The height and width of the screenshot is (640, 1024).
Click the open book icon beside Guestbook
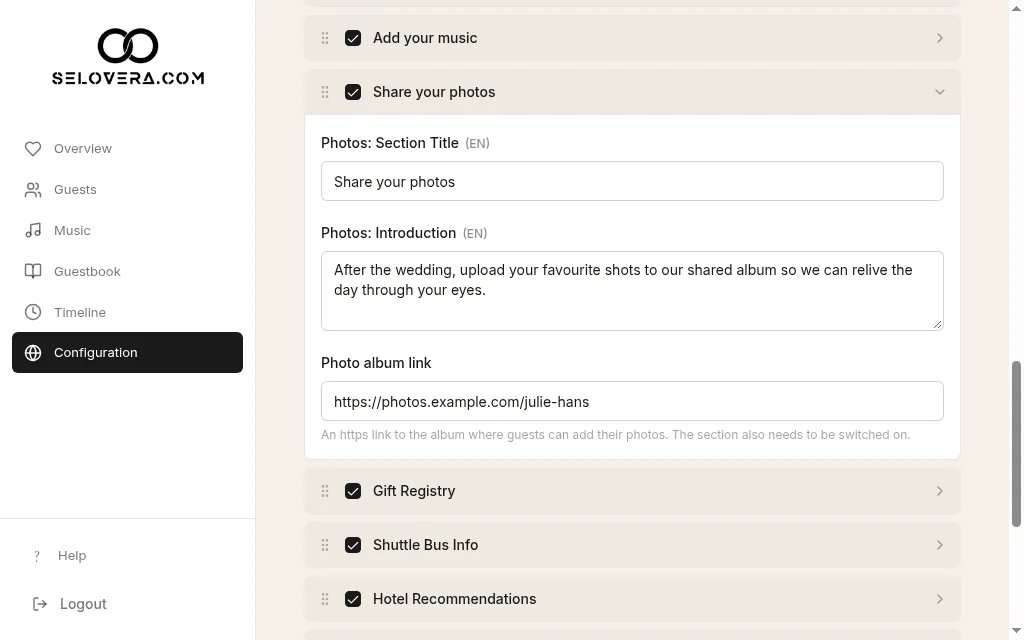click(x=33, y=272)
